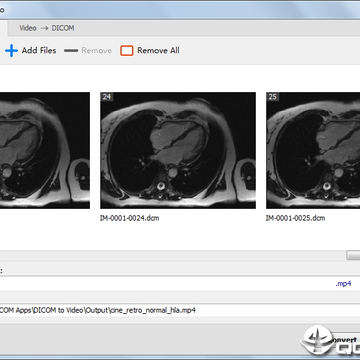Click the frame number badge 24
360x360 pixels.
click(x=107, y=97)
